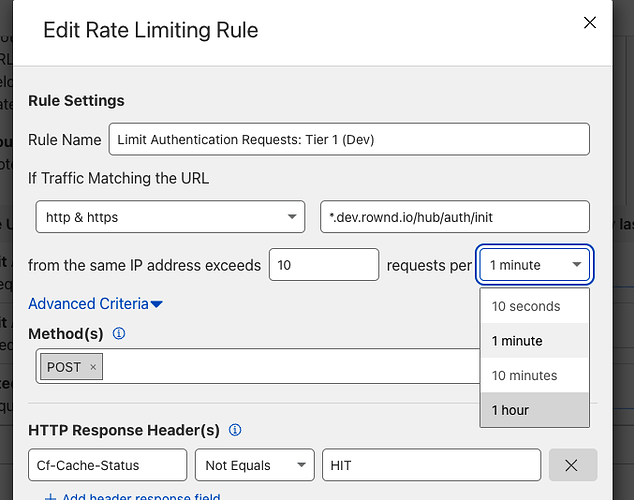
Task: Open the http & https scheme dropdown
Action: 169,216
